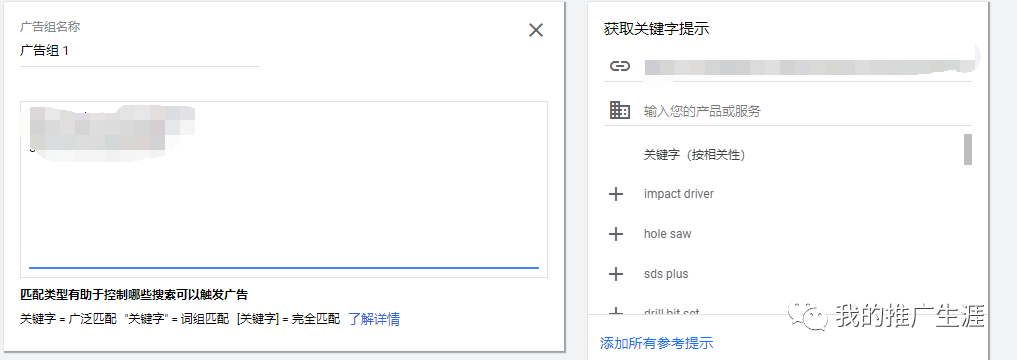Add keyword 'impact driver' with plus icon
Viewport: 1017px width, 360px height.
(x=616, y=194)
